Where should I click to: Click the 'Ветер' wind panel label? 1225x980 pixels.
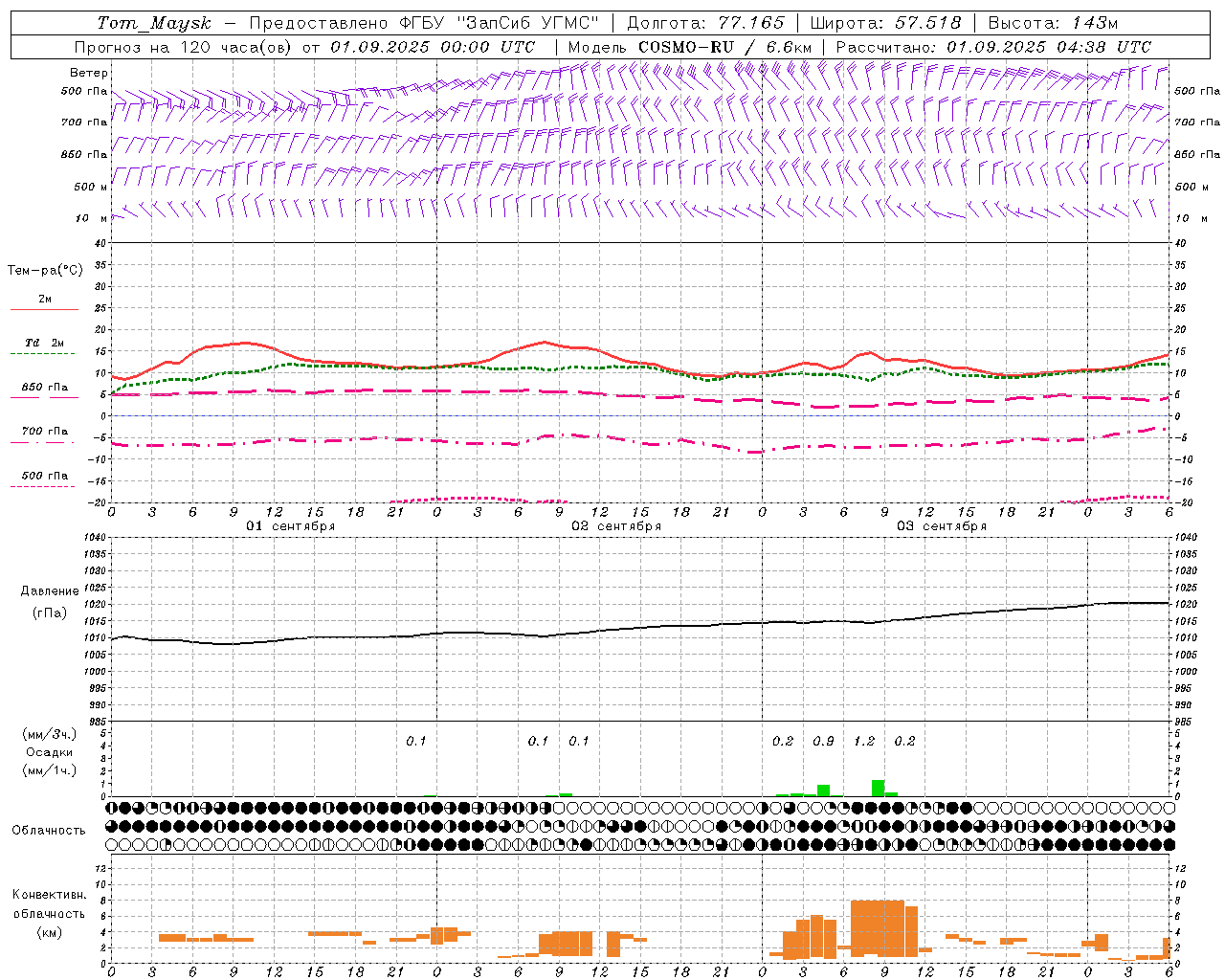[89, 73]
